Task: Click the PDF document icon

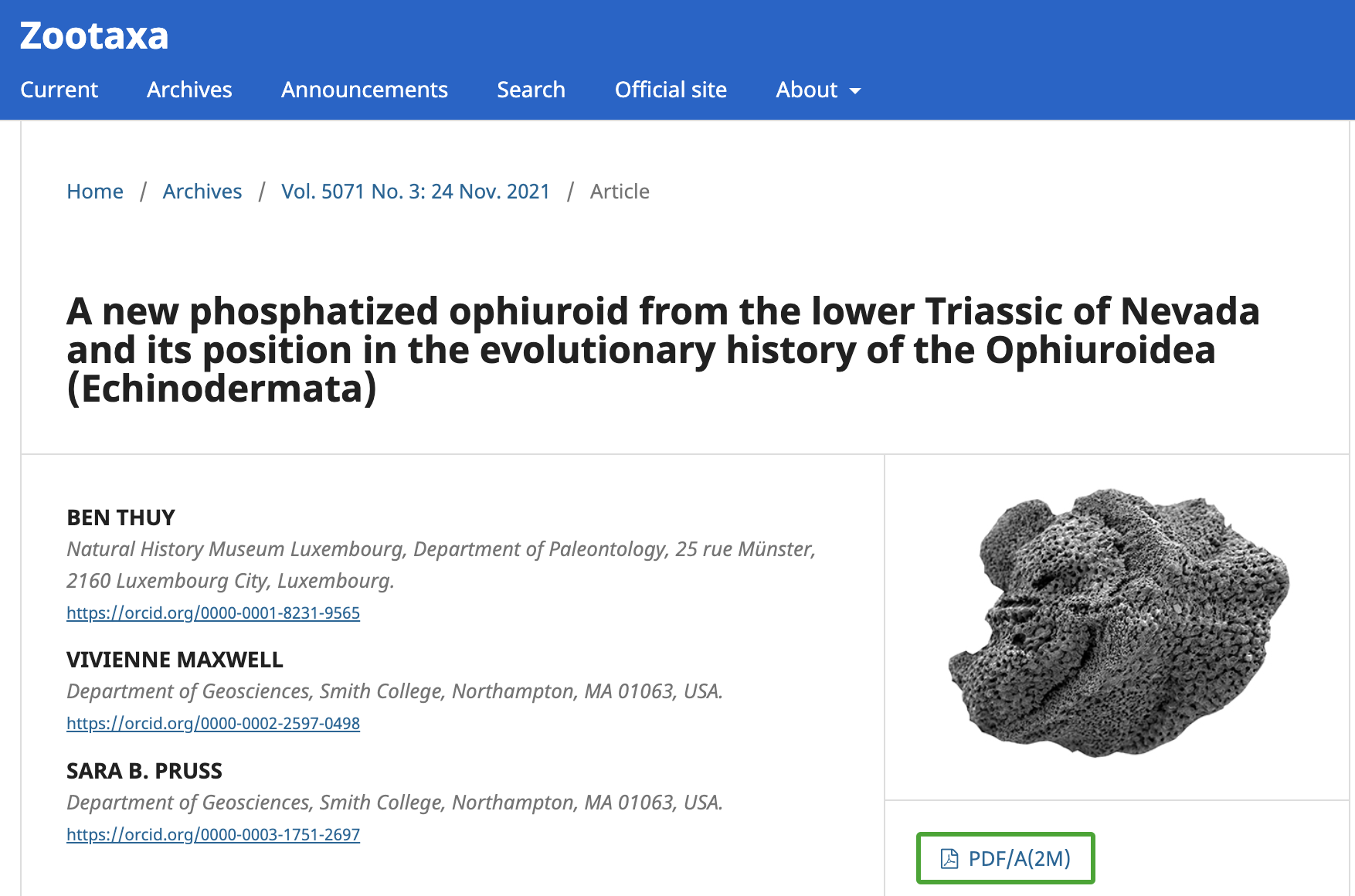Action: click(949, 858)
